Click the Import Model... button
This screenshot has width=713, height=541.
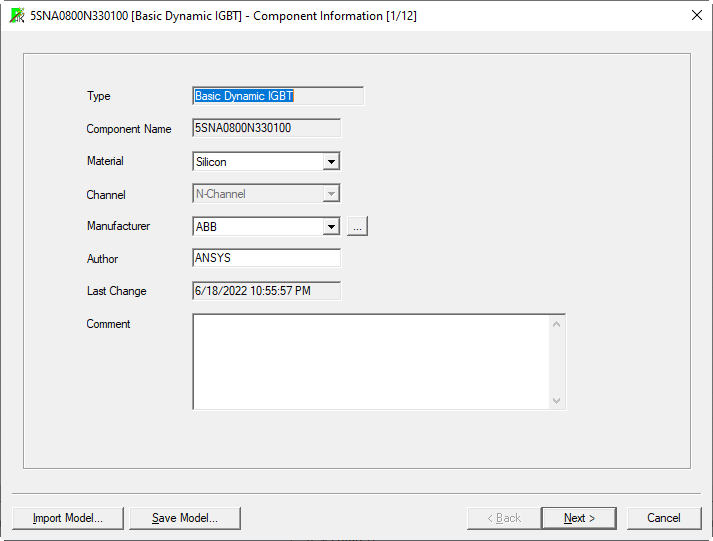68,518
